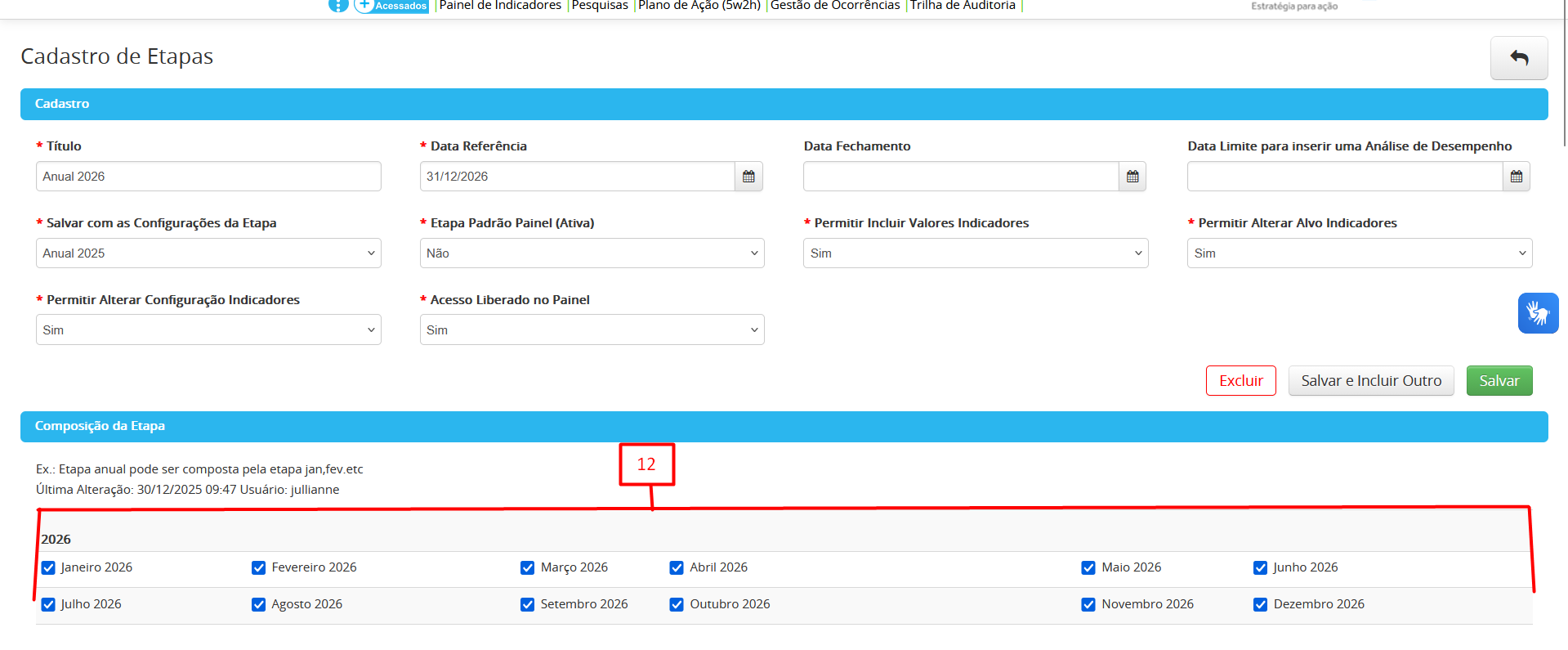The width and height of the screenshot is (1568, 650).
Task: Toggle the Dezembro 2026 checkbox
Action: coord(1261,605)
